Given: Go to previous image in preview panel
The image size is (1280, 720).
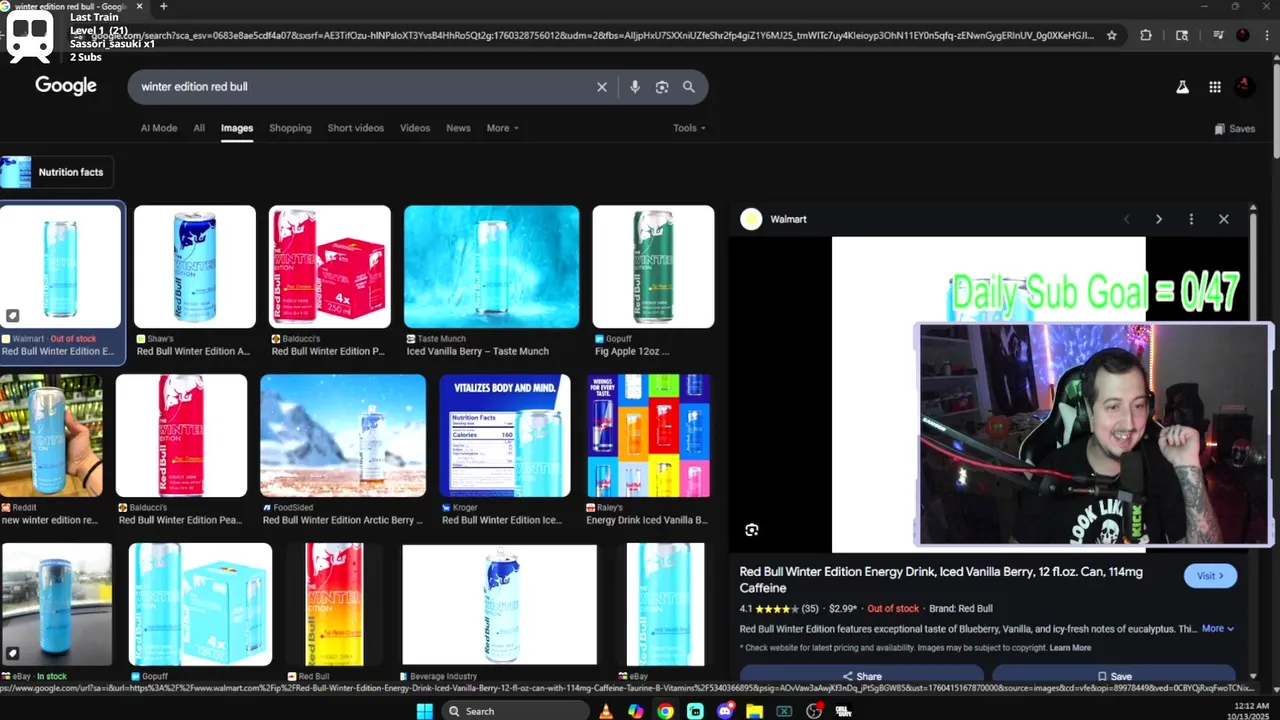Looking at the screenshot, I should [x=1126, y=219].
